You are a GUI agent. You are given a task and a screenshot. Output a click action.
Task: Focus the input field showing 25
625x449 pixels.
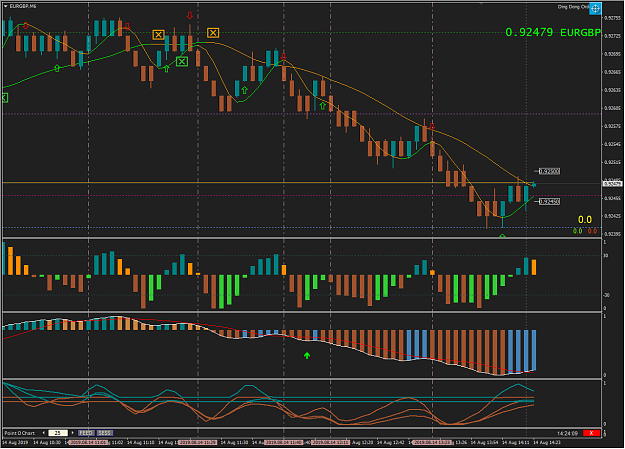pos(58,433)
